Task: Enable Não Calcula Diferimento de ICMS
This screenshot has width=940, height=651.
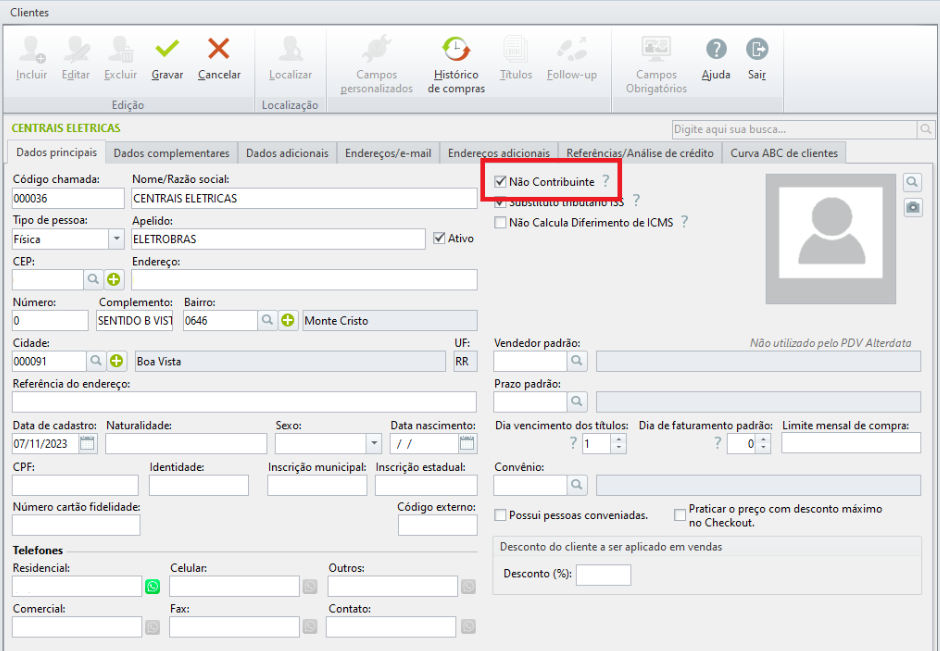Action: 501,223
